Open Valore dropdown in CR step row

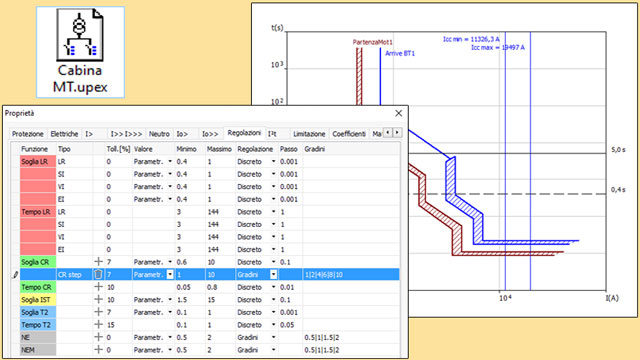tap(170, 275)
